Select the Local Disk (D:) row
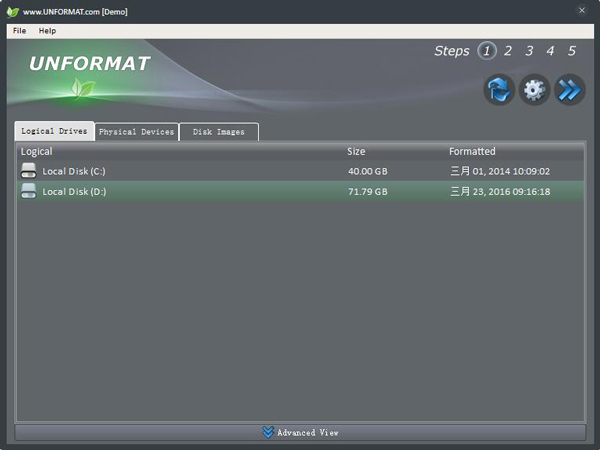The image size is (600, 450). [x=300, y=191]
